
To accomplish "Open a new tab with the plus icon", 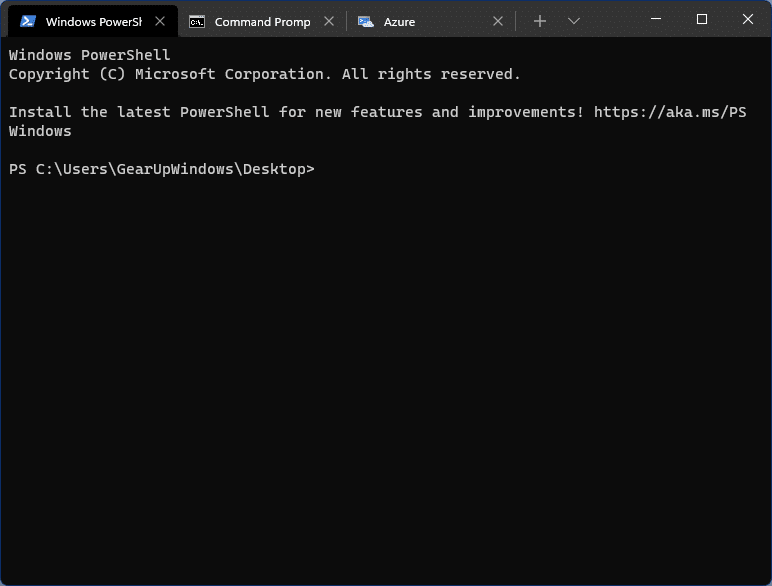I will click(540, 21).
